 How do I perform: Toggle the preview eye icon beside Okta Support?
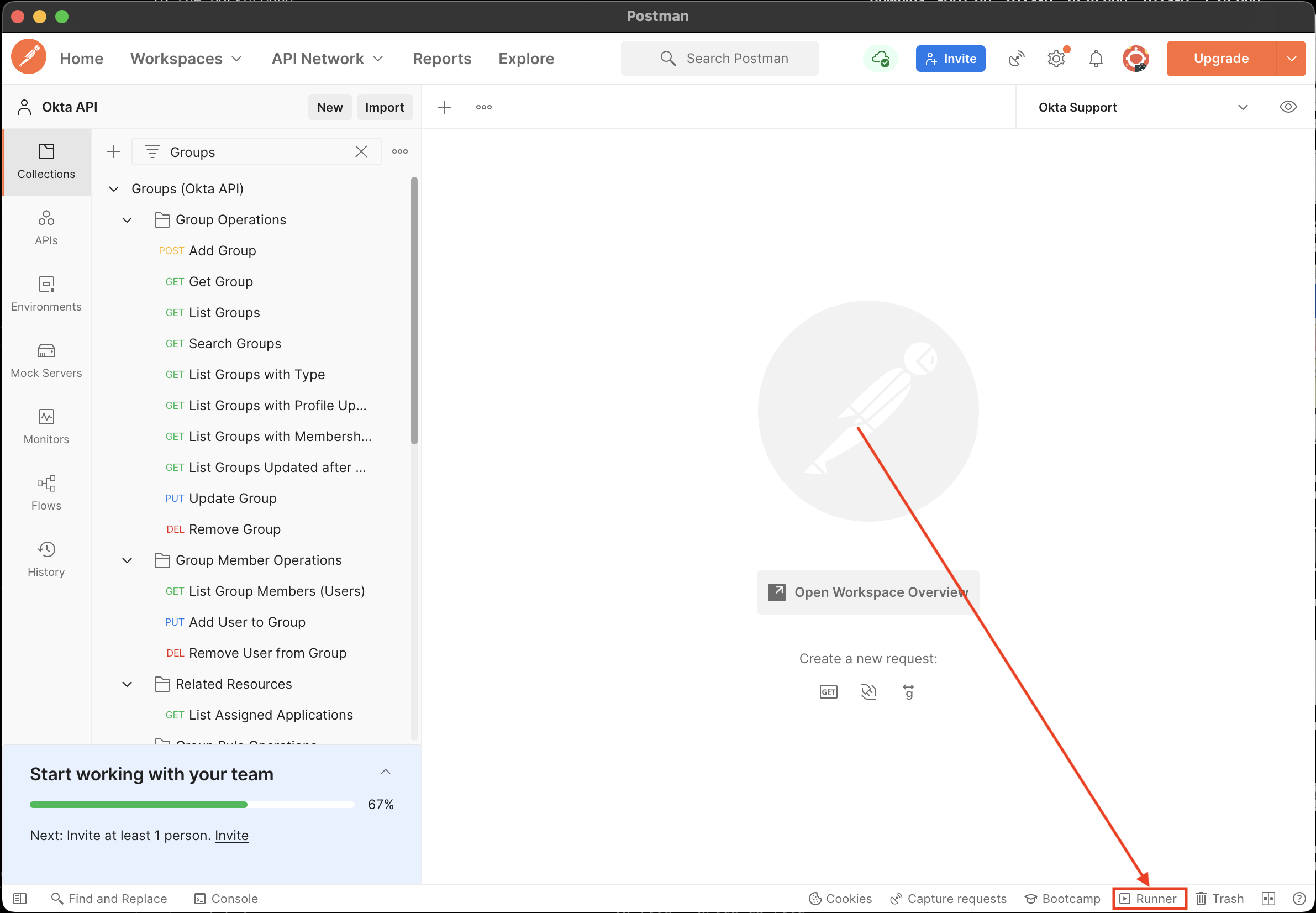(1288, 107)
